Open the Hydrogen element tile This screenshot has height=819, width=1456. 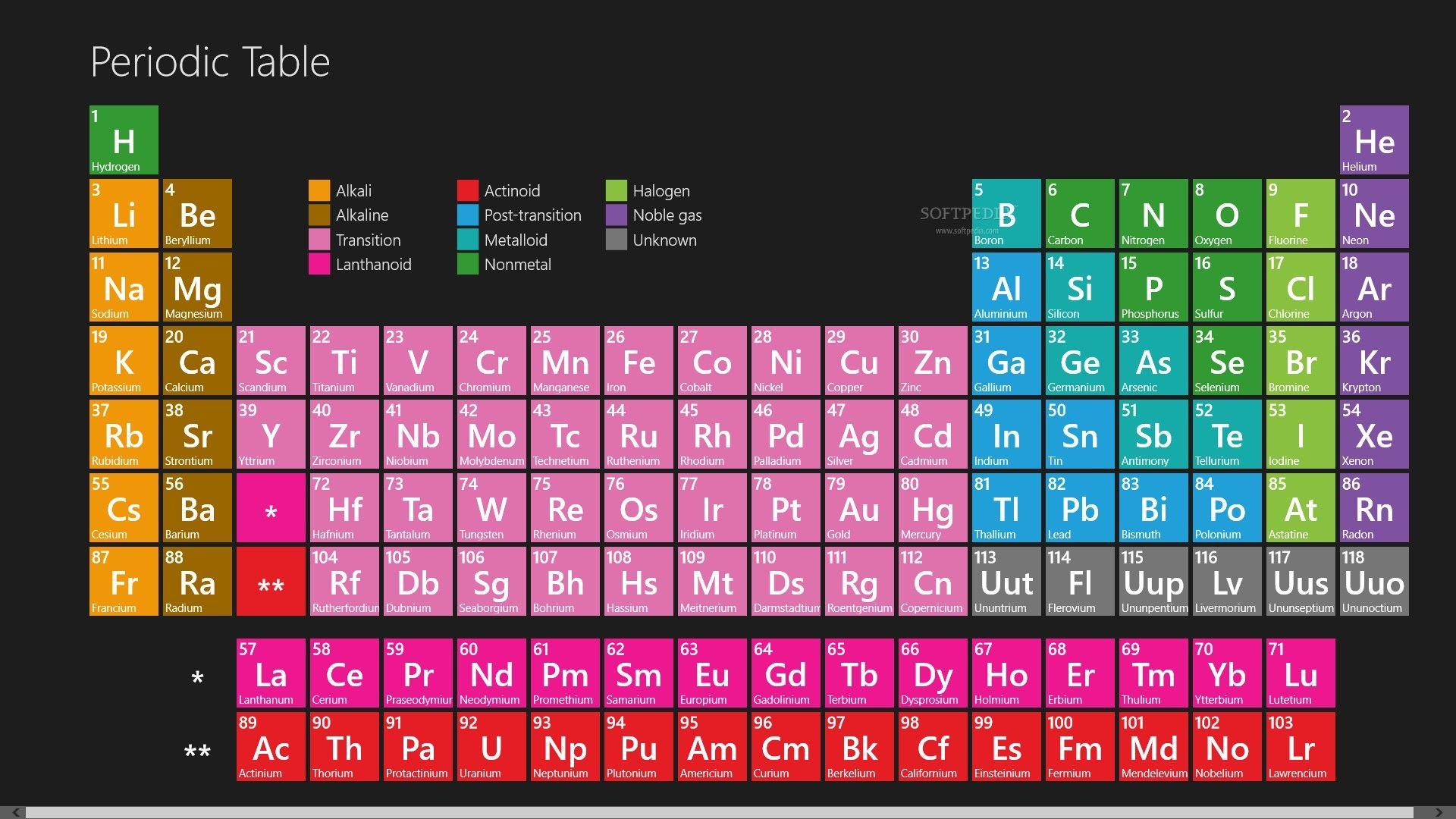point(124,140)
